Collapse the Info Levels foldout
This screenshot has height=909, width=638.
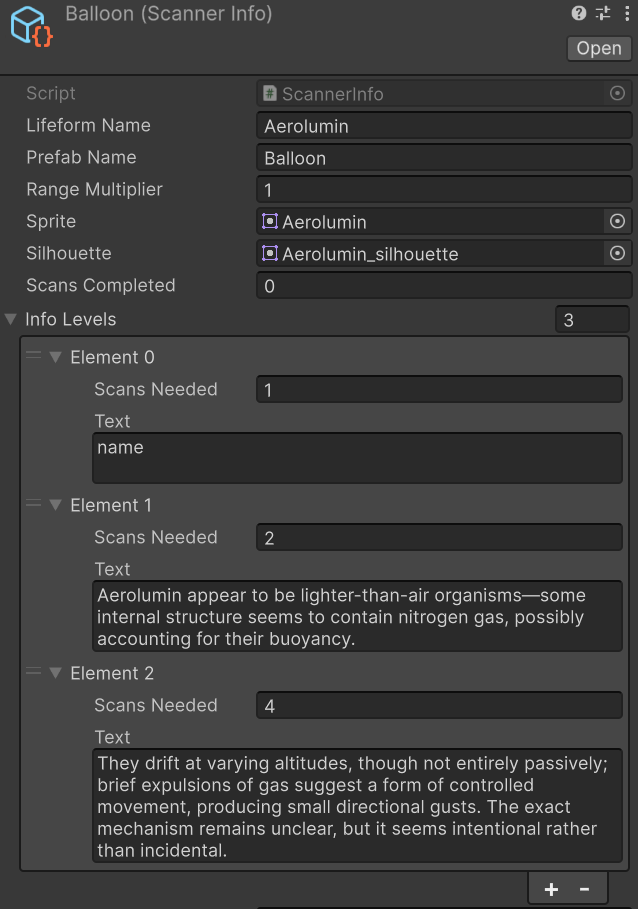click(10, 319)
